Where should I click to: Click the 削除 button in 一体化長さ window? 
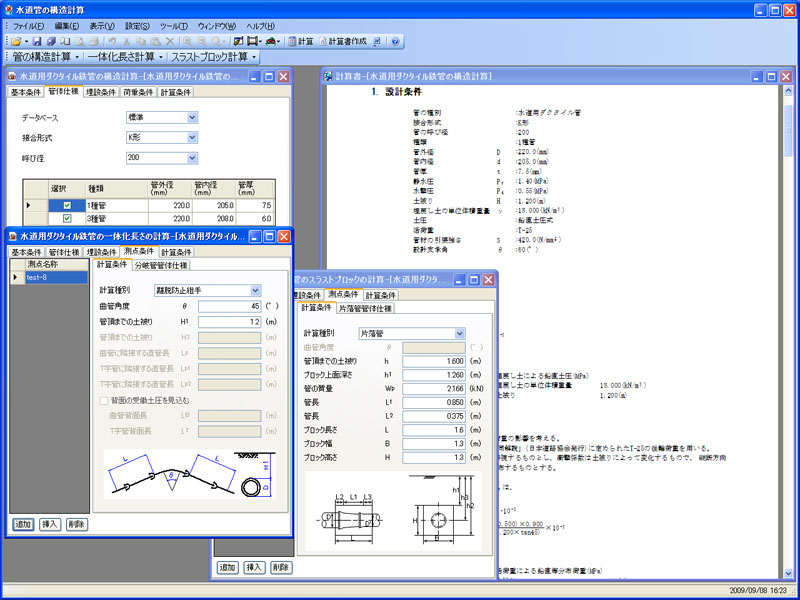76,524
